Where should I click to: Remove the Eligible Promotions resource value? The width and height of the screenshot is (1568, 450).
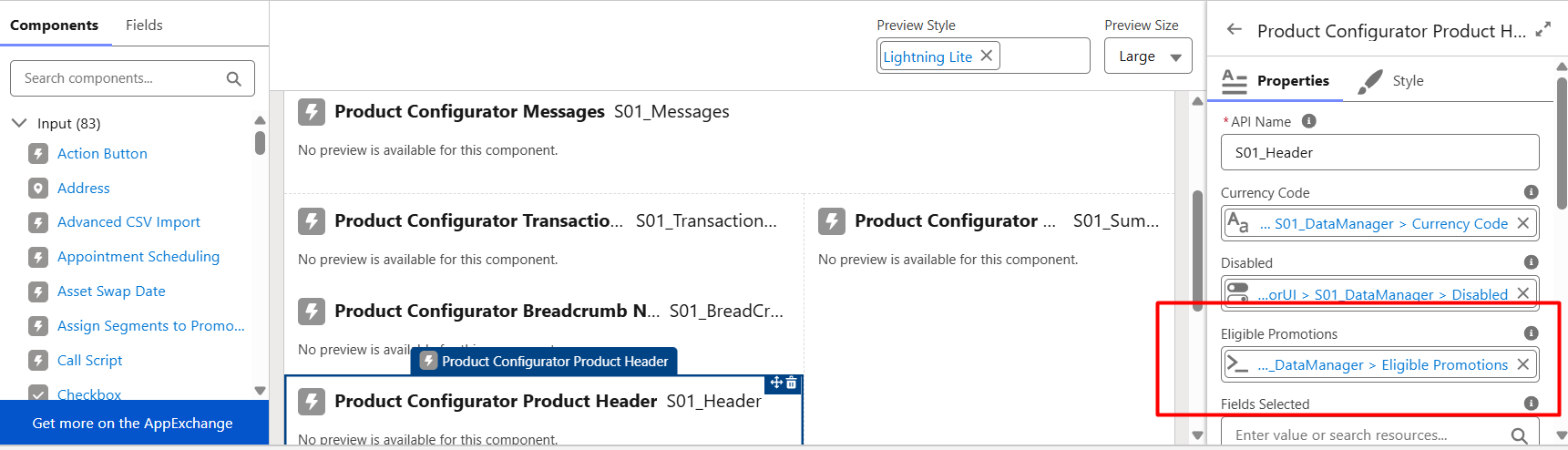(1522, 364)
